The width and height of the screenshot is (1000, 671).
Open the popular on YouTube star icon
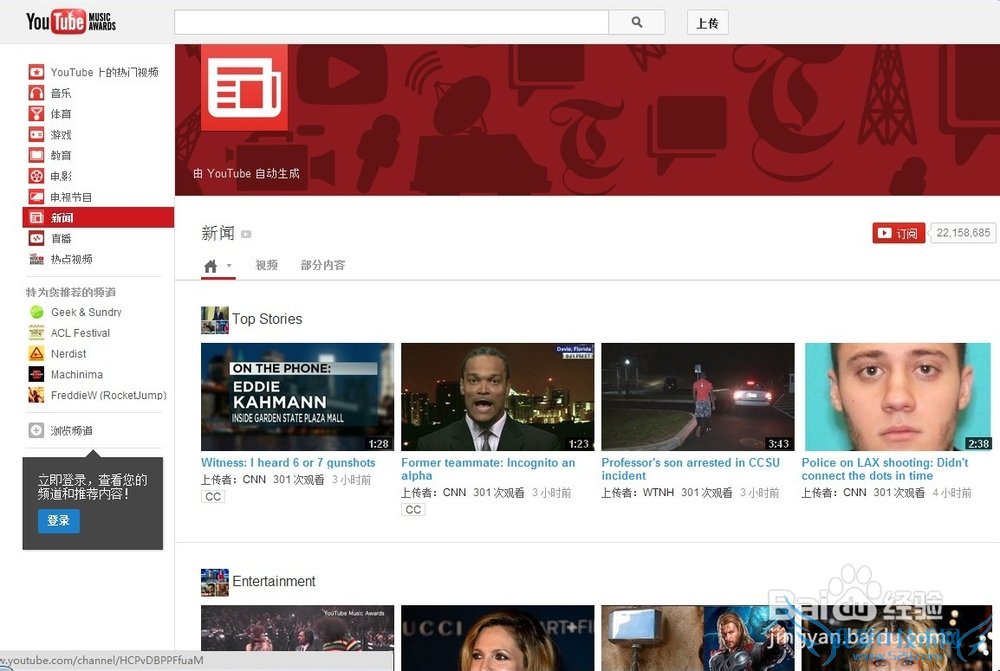coord(36,72)
